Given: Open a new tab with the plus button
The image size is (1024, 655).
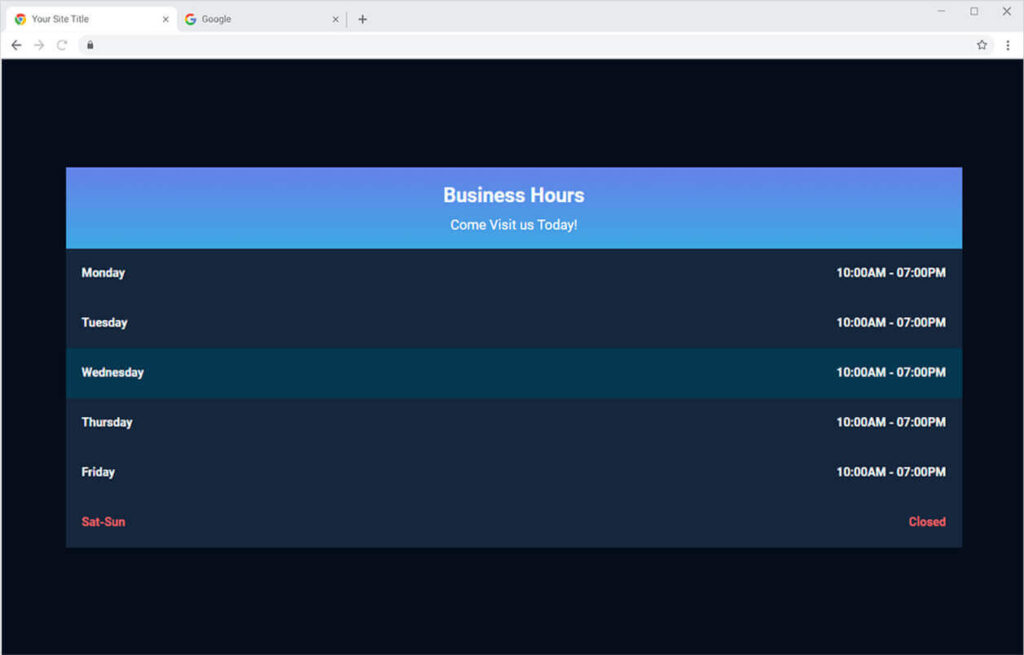Looking at the screenshot, I should [x=362, y=19].
